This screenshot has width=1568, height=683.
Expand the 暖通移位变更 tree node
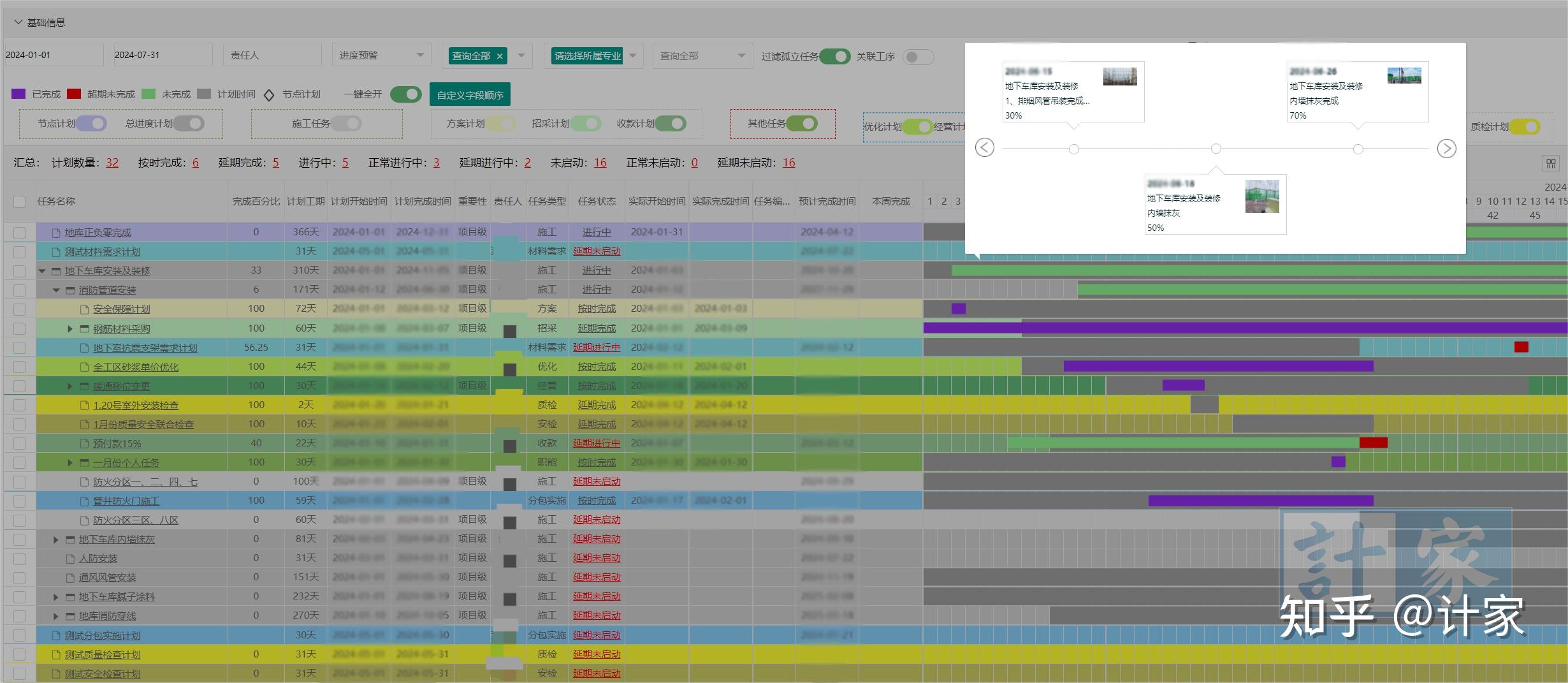pyautogui.click(x=70, y=386)
